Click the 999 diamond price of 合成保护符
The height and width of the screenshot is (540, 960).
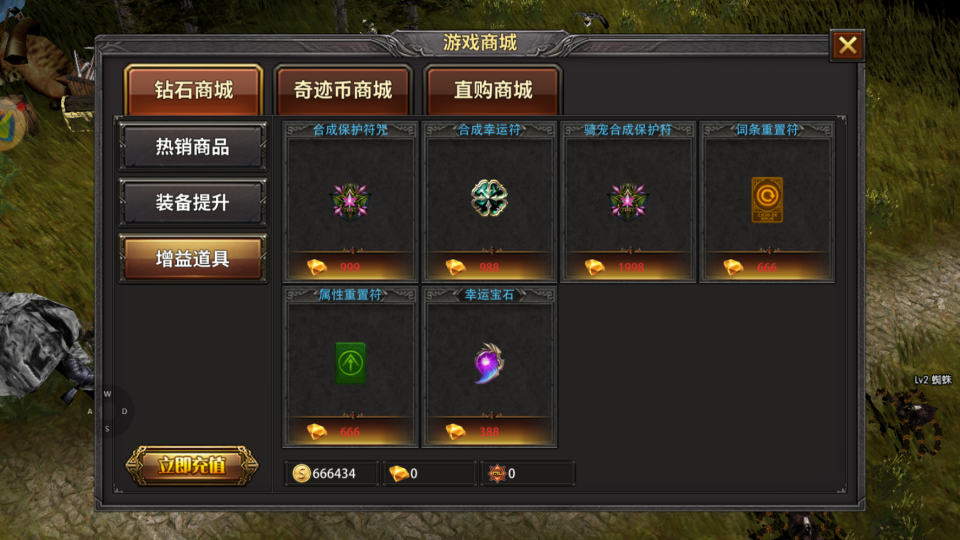click(350, 267)
